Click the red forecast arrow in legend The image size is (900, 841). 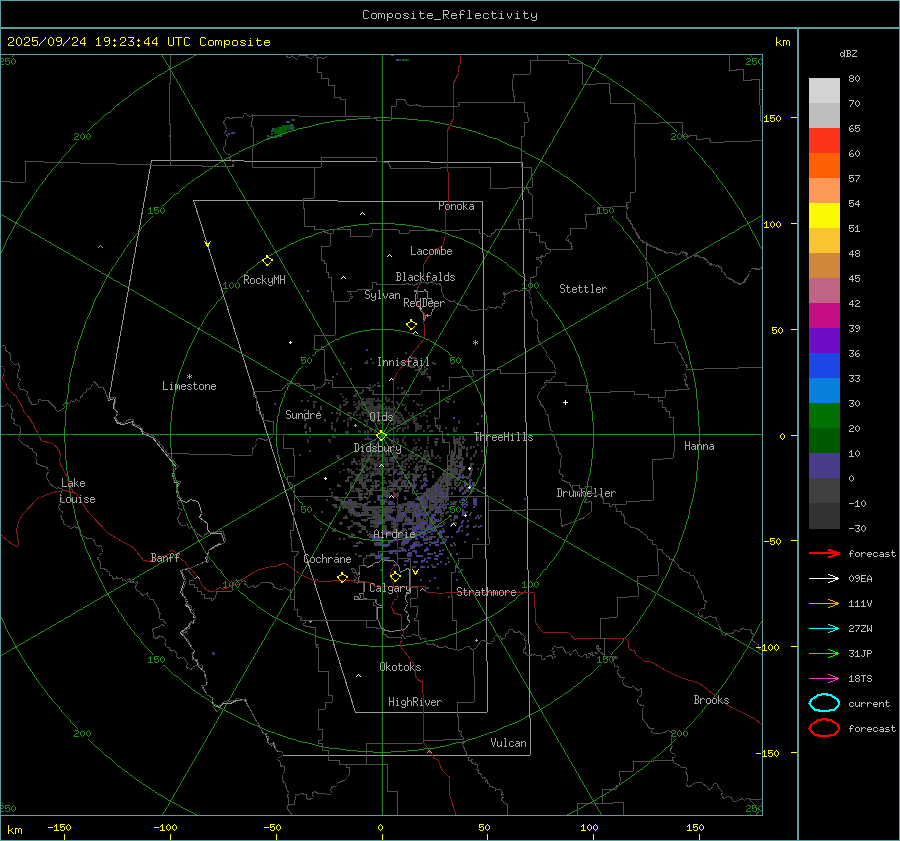pyautogui.click(x=824, y=553)
